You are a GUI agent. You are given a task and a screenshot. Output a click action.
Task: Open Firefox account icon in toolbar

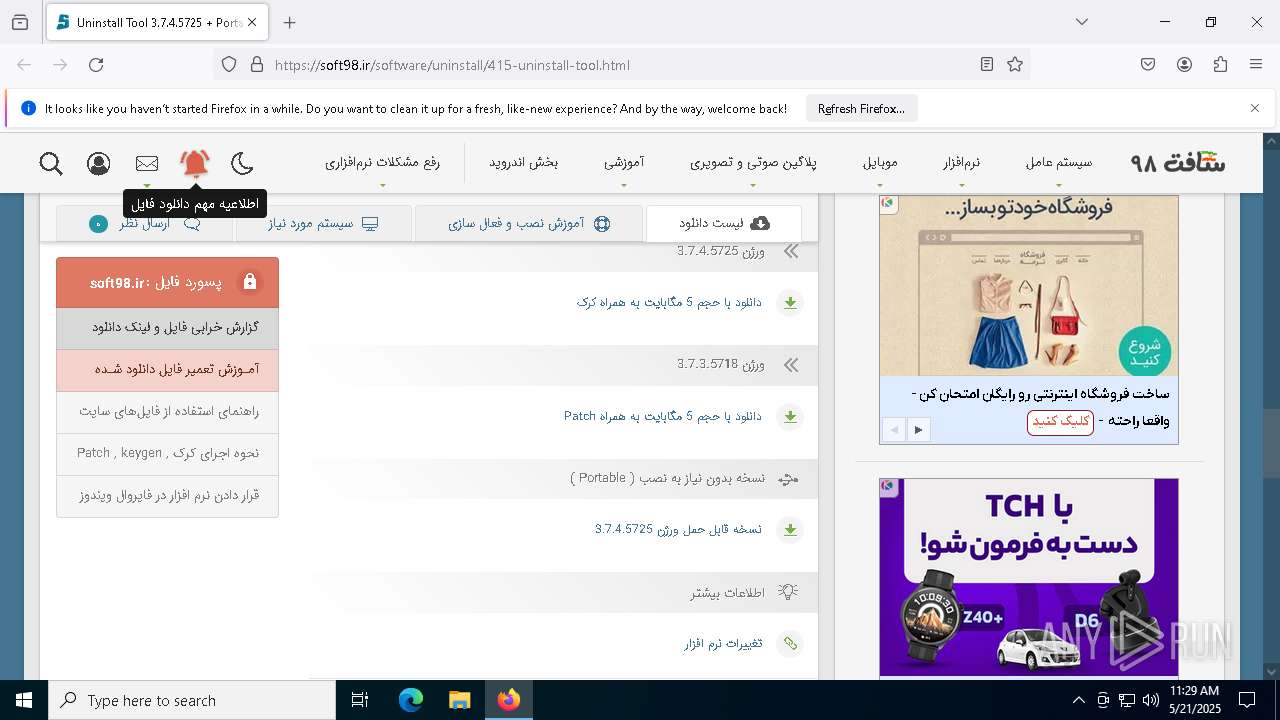(x=1184, y=65)
